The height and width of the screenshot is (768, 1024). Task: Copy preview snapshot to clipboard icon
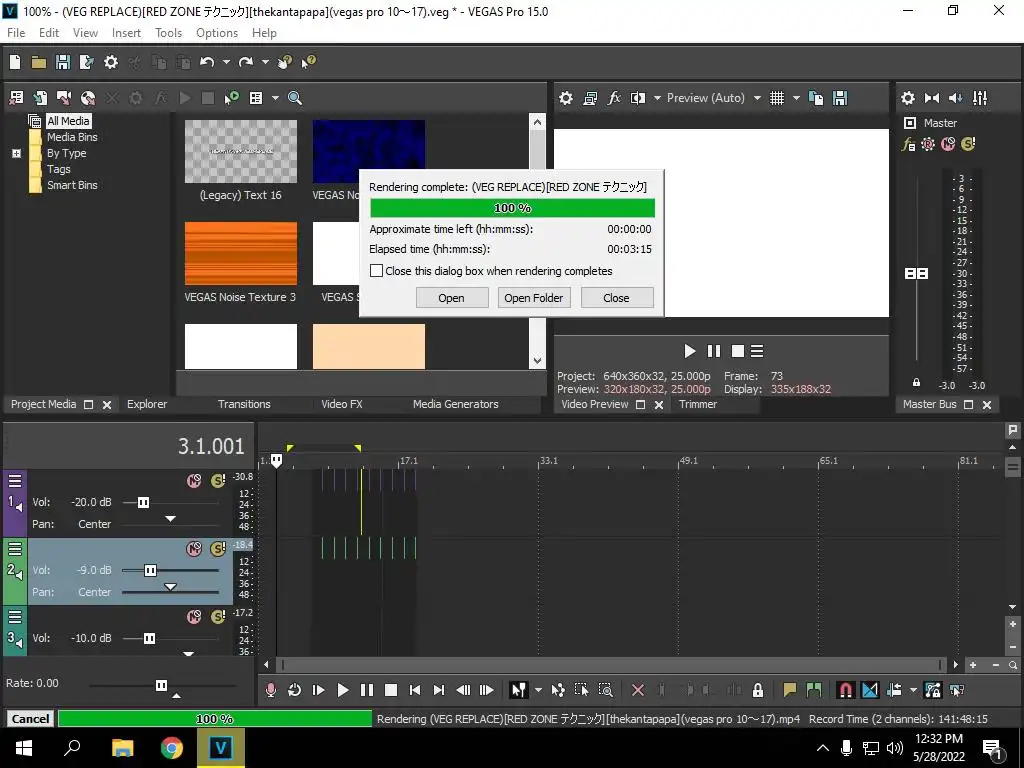click(816, 98)
